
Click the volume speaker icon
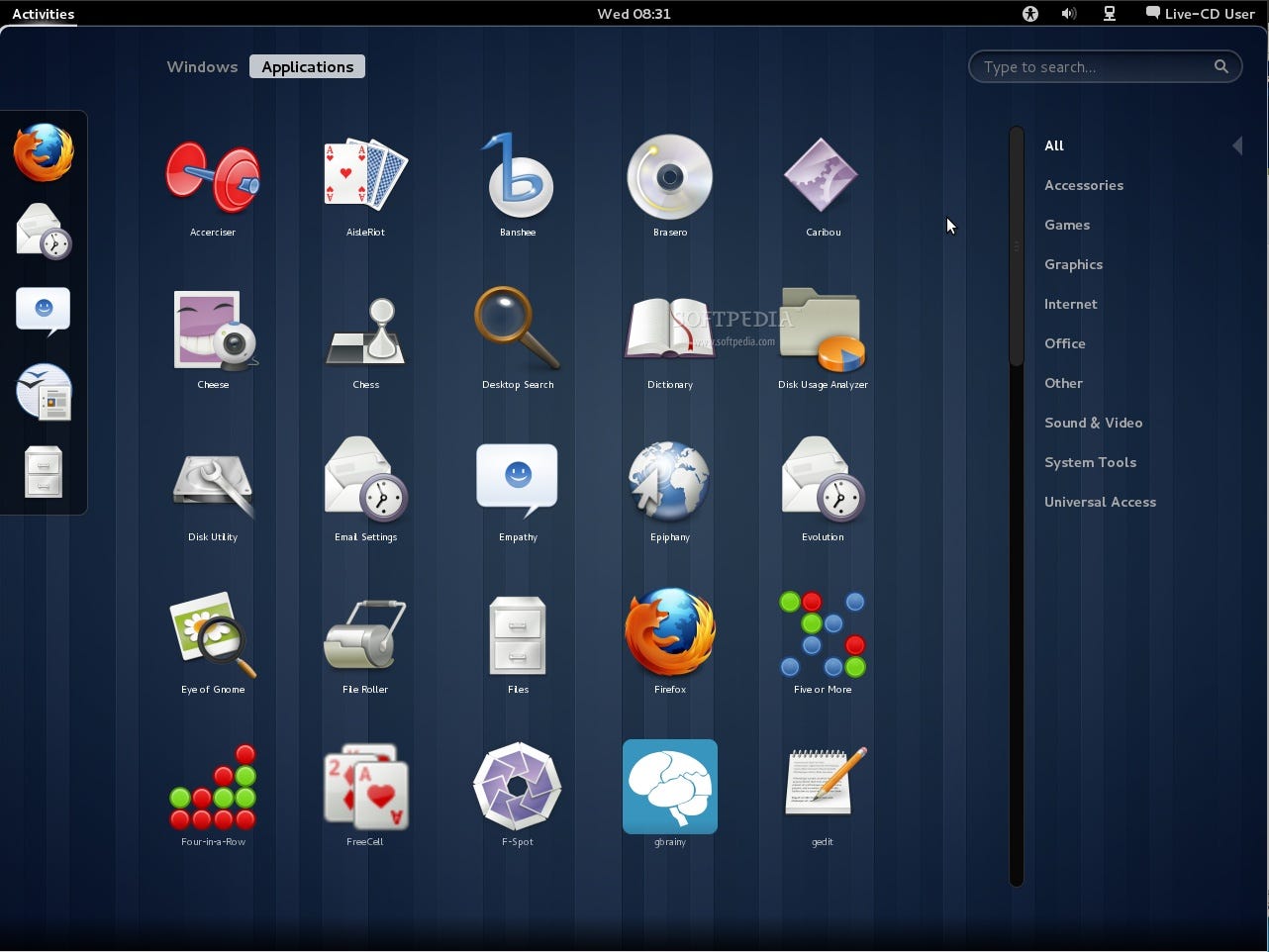tap(1069, 14)
